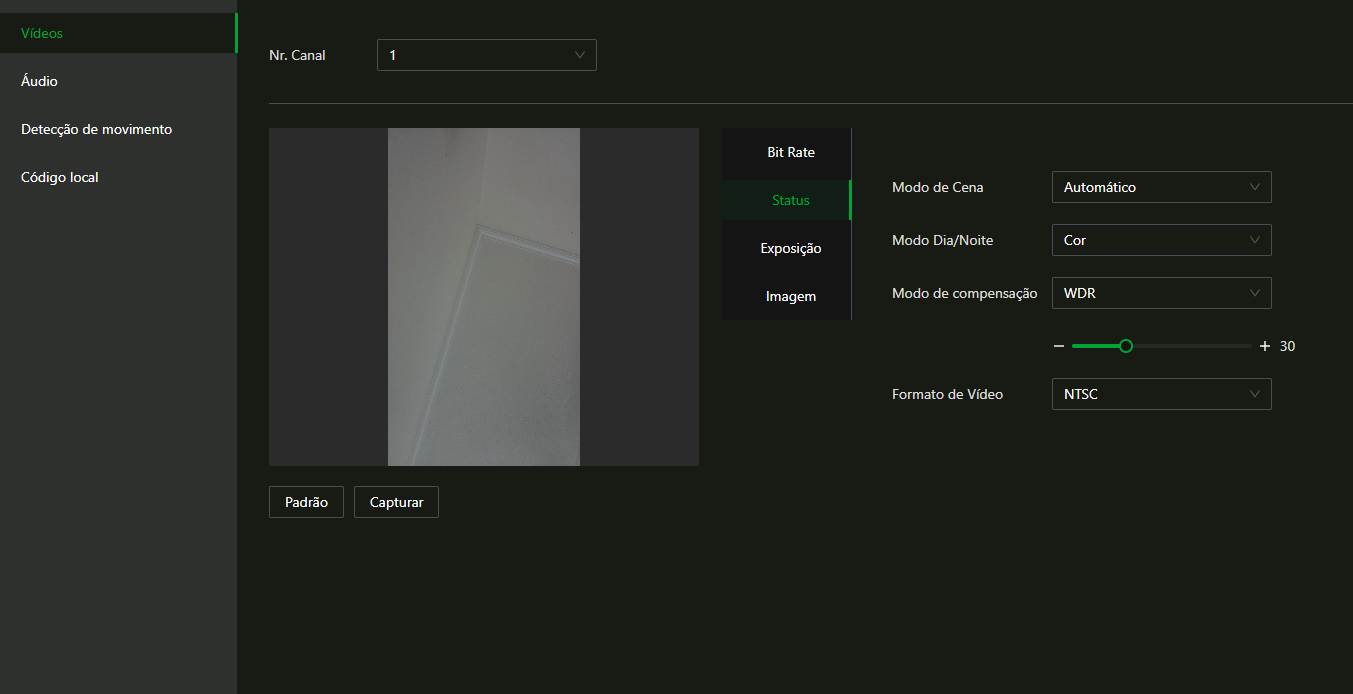Open the Áudio settings section

[x=118, y=81]
